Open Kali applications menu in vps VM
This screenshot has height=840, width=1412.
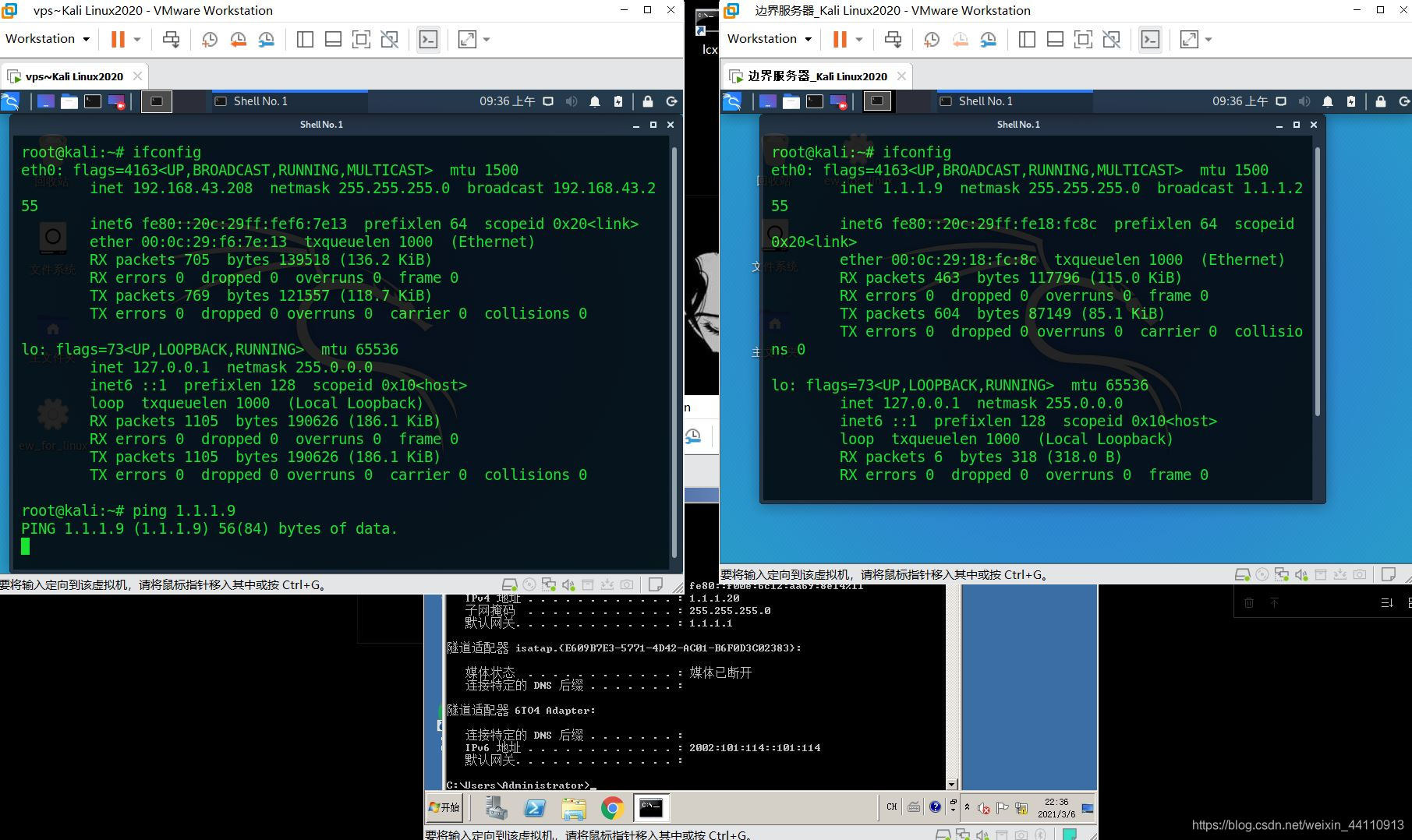pyautogui.click(x=10, y=101)
